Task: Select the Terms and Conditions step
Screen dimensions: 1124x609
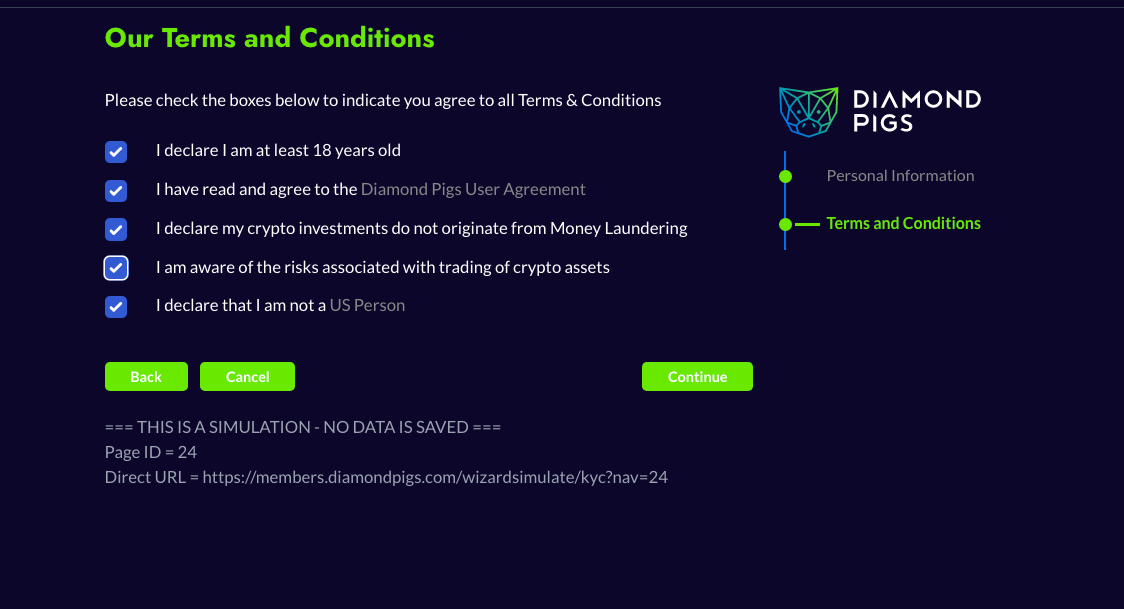Action: (903, 224)
